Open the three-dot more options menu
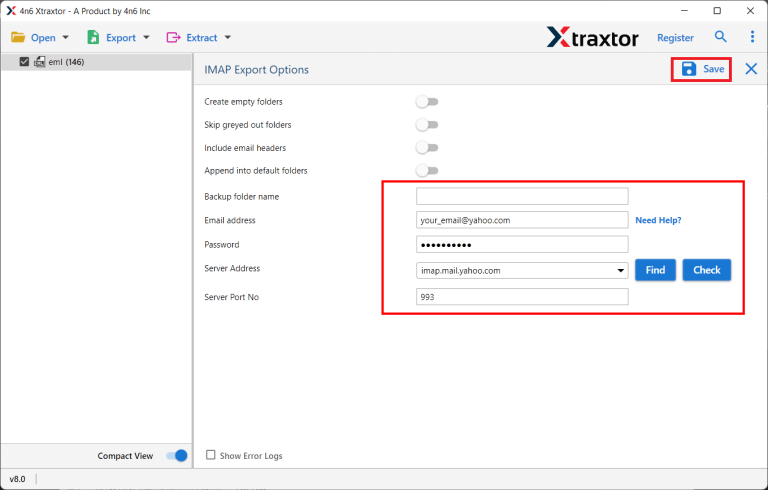Screen dimensions: 768x490 752,37
